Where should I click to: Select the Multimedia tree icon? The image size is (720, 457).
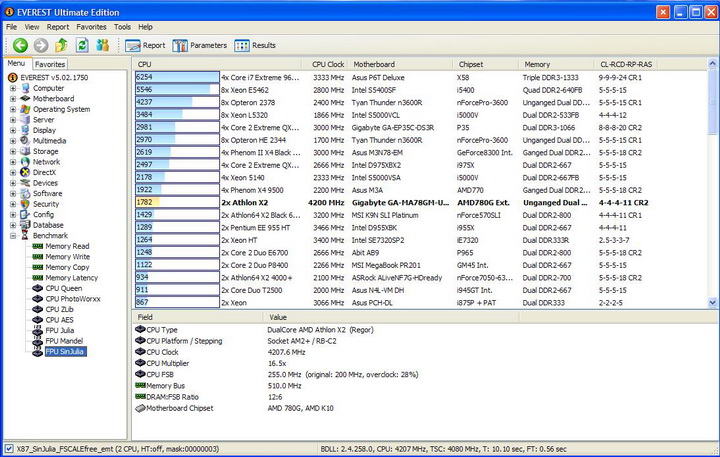(x=26, y=141)
